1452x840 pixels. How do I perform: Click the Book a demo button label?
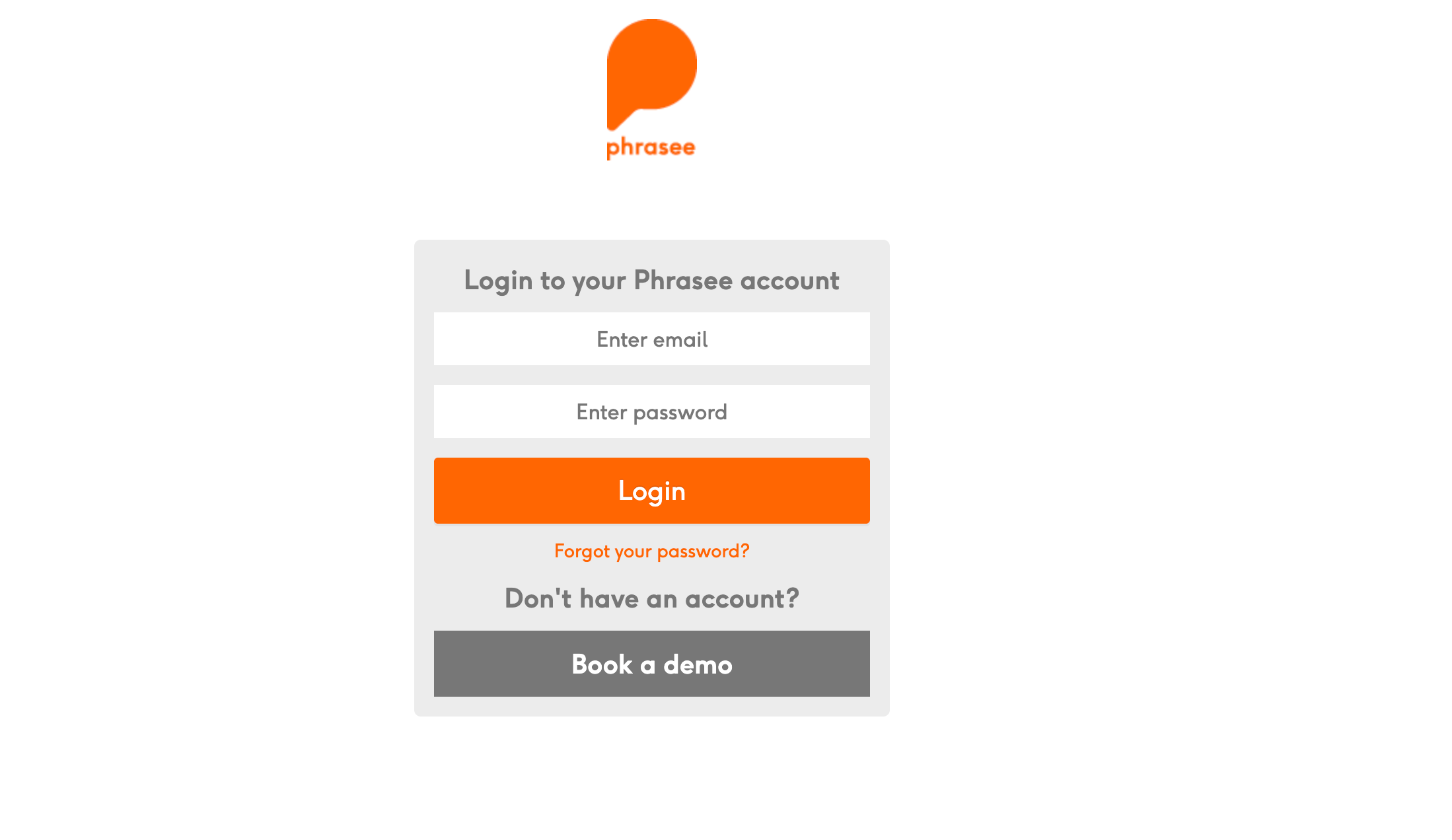(651, 664)
